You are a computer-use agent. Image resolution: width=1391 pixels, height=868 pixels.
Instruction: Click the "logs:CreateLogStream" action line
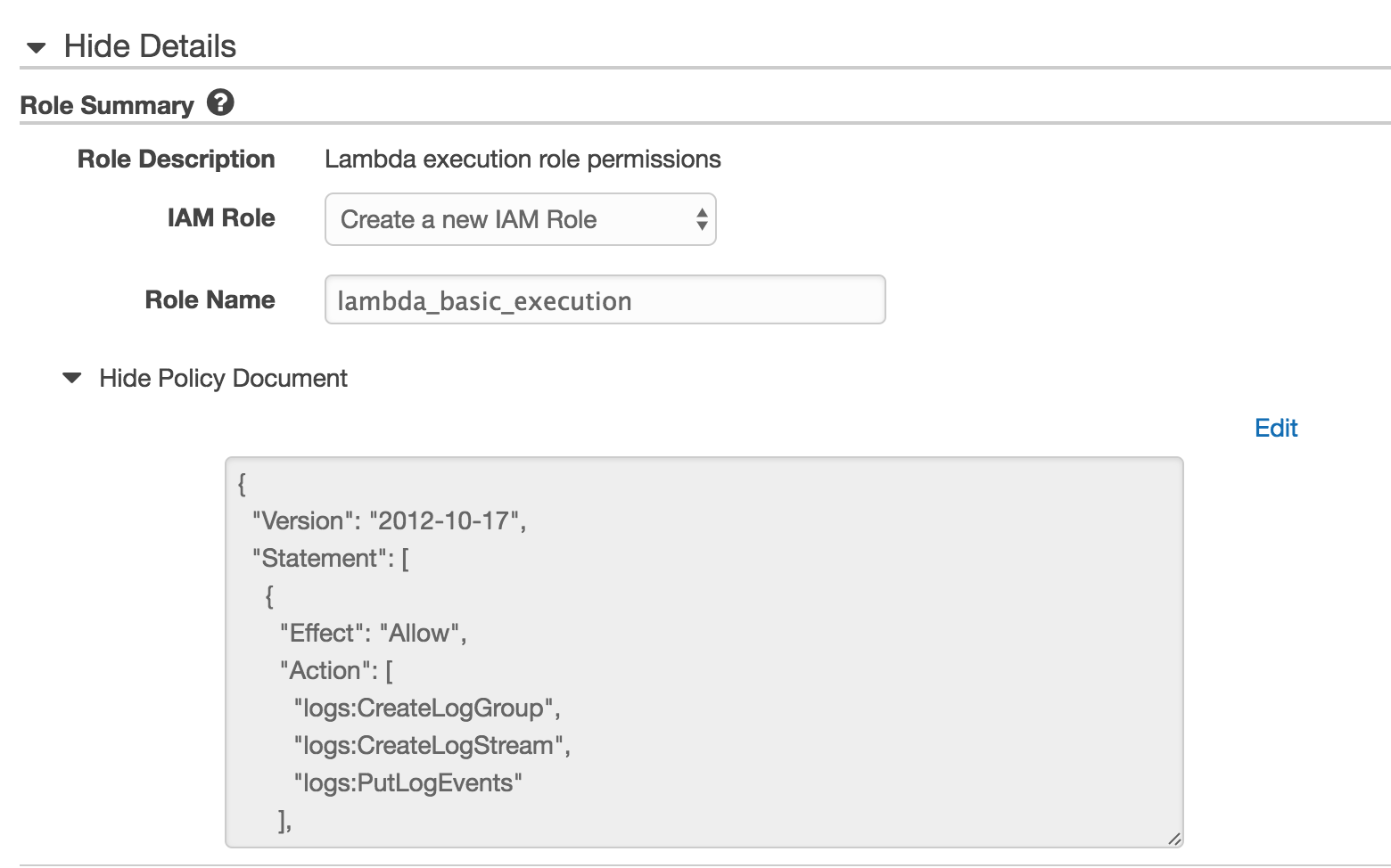pyautogui.click(x=432, y=746)
